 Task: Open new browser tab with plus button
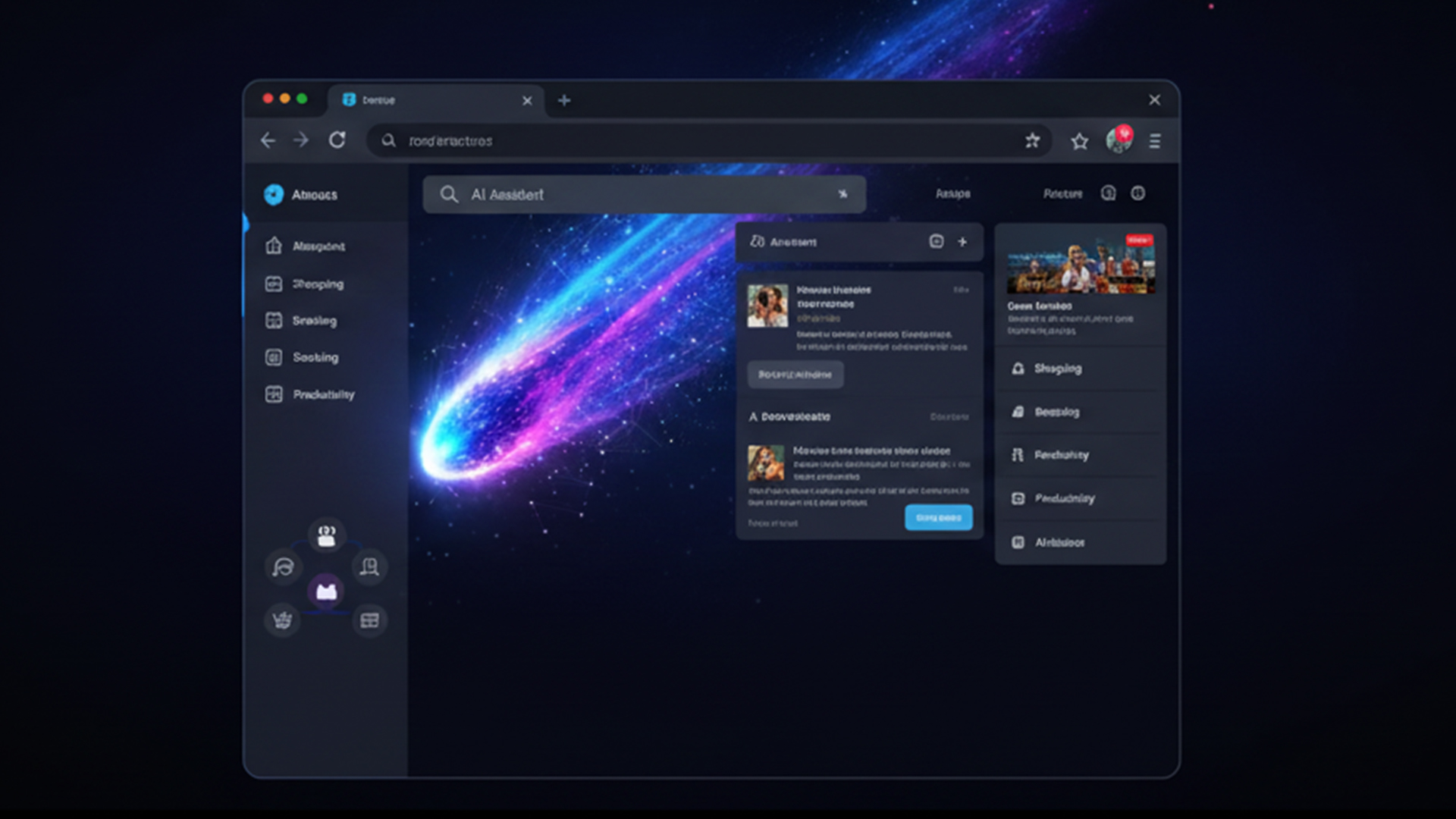[564, 100]
